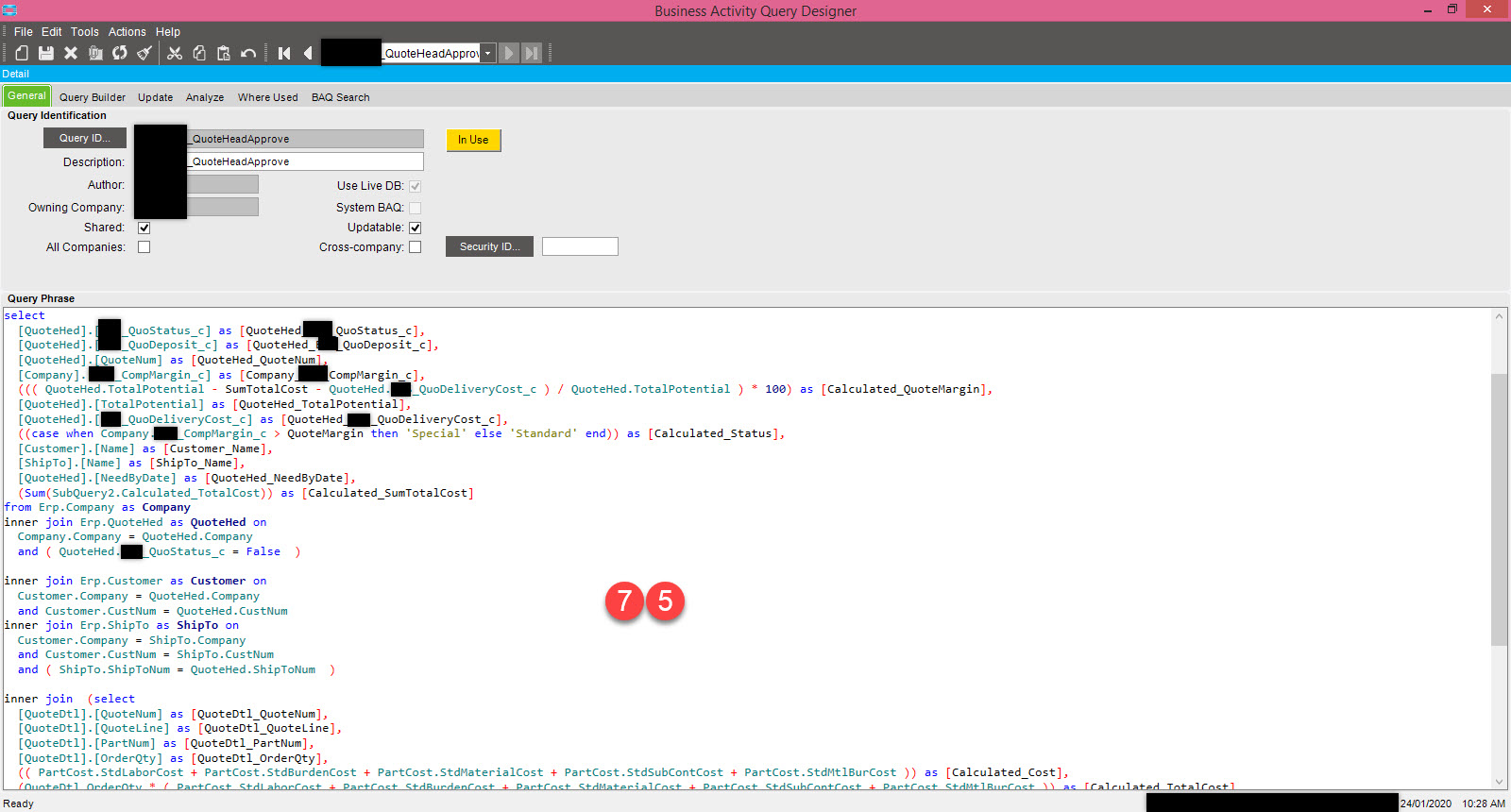
Task: Click the time 10:28 AM in the status bar
Action: click(1484, 804)
